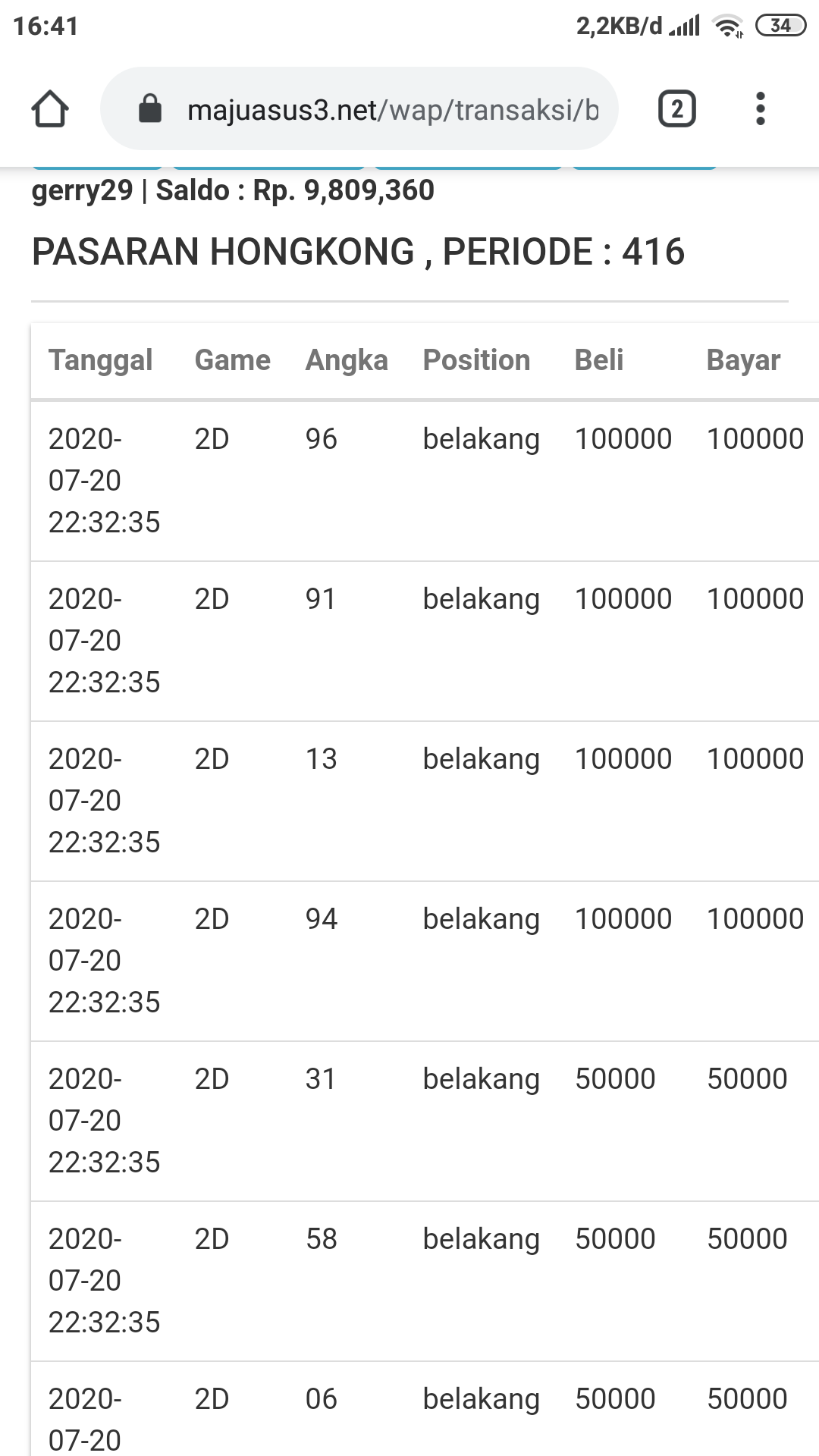Image resolution: width=819 pixels, height=1456 pixels.
Task: Tap the gerry29 Saldo balance text
Action: [x=233, y=190]
